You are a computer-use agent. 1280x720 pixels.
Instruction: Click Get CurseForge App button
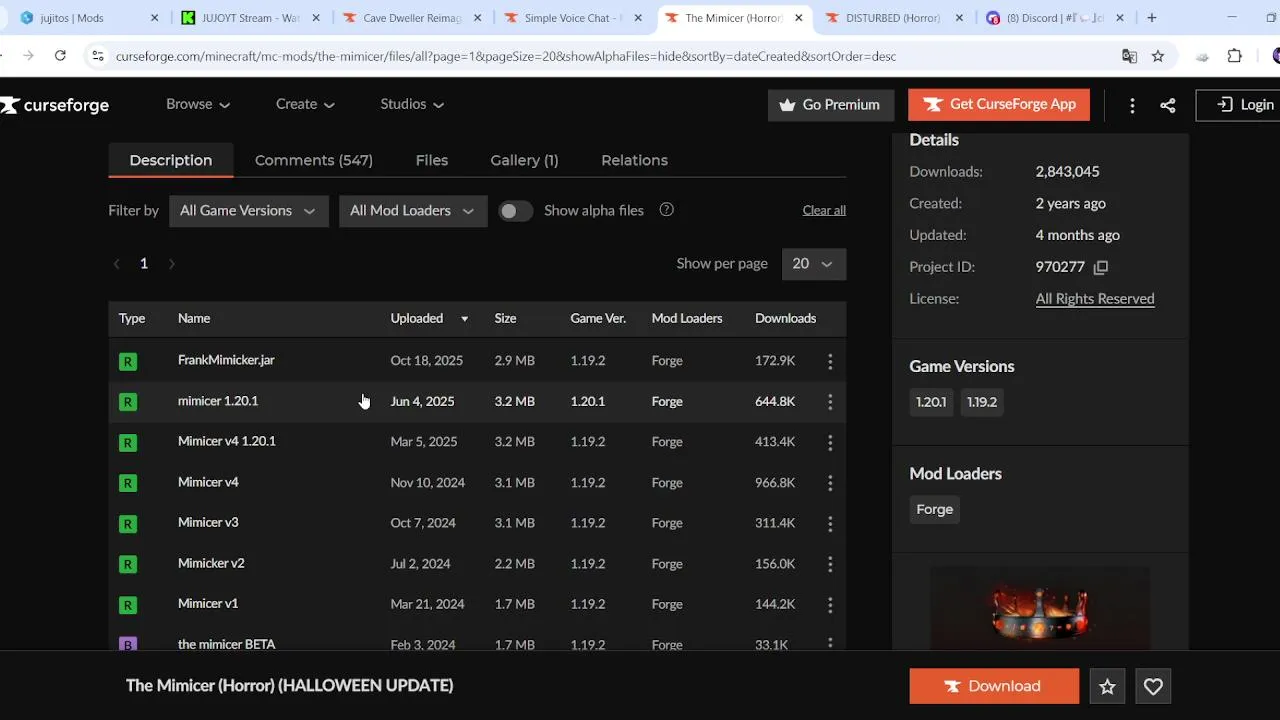[x=999, y=105]
